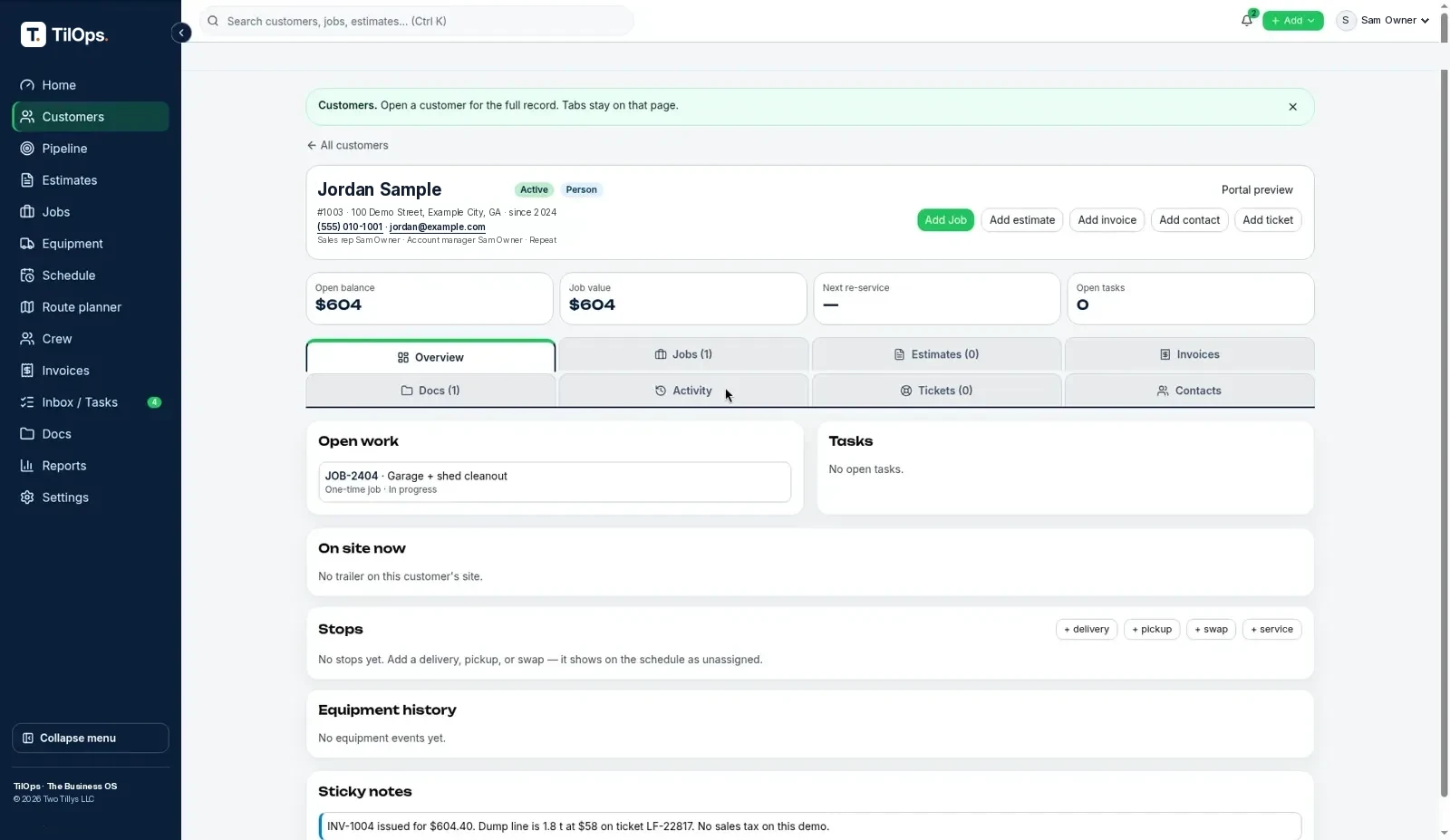Collapse sidebar using the chevron toggle
The width and height of the screenshot is (1450, 840).
click(181, 34)
